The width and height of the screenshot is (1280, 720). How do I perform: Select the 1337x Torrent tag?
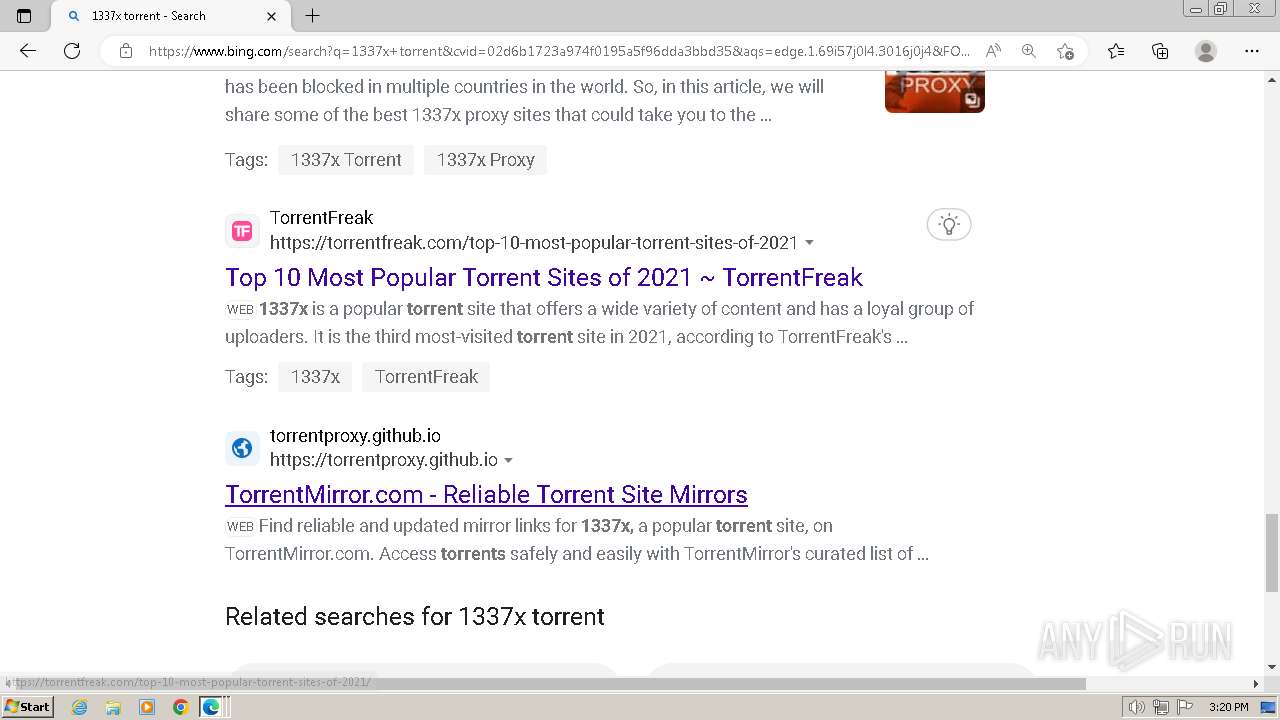coord(346,160)
